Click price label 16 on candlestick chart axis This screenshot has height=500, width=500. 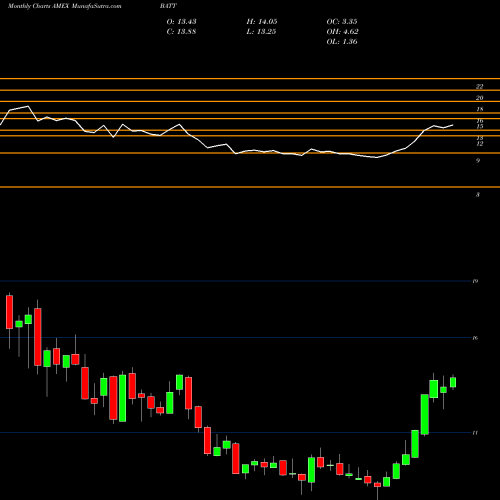click(475, 338)
